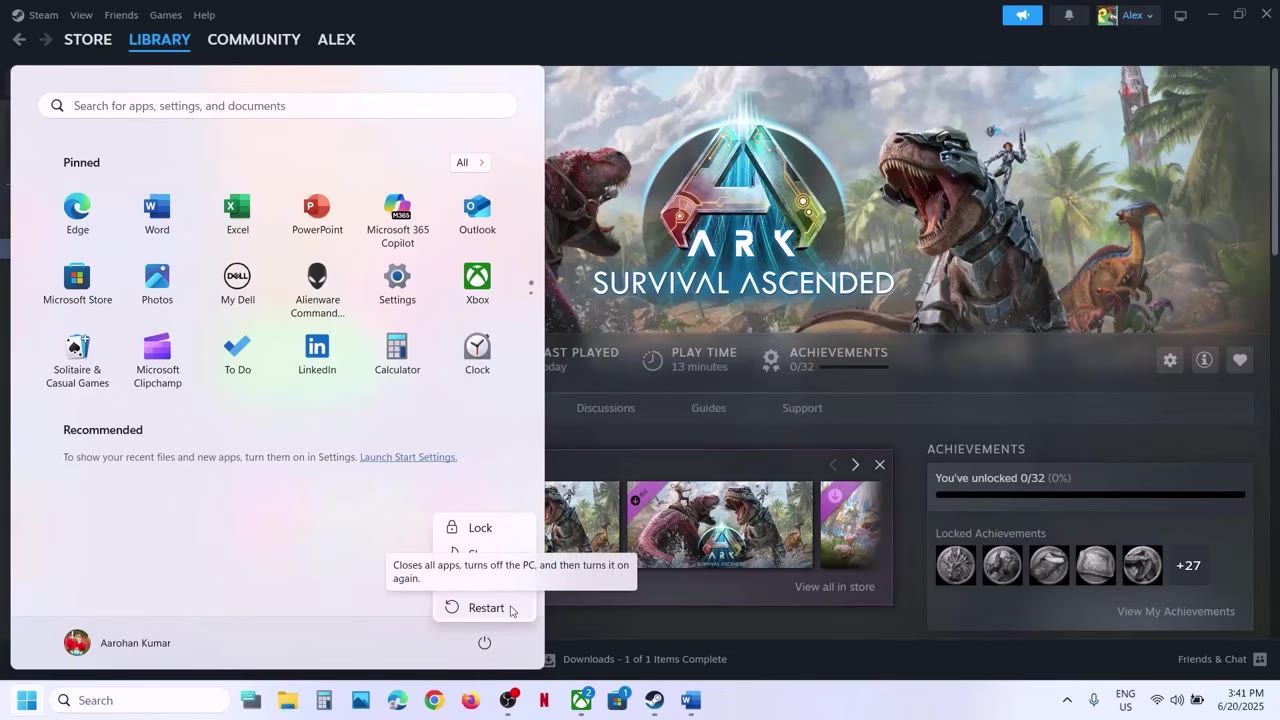Open Outlook from pinned apps
Screen dimensions: 1280x720
point(477,214)
